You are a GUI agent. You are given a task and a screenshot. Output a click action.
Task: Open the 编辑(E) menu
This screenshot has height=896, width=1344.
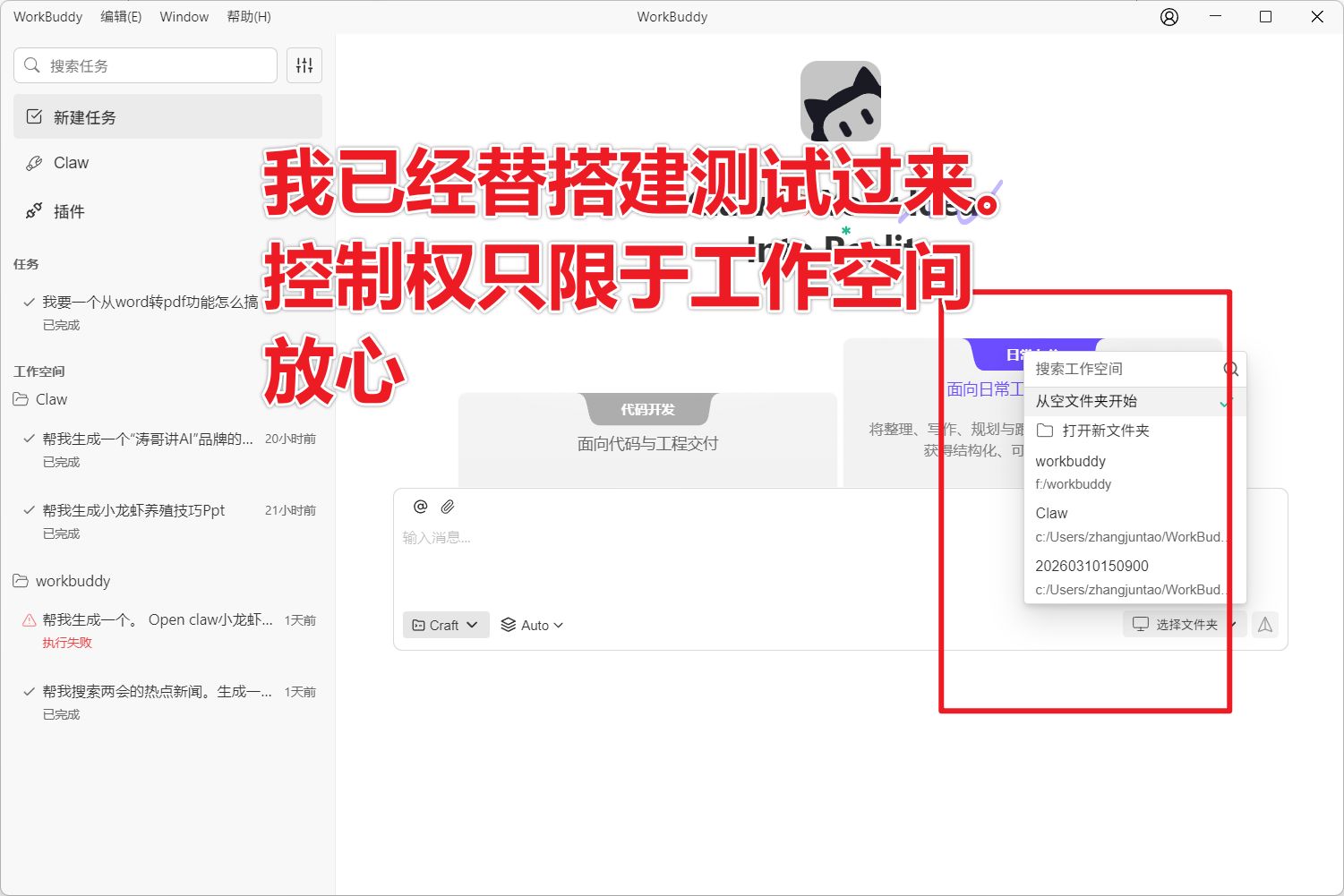[121, 17]
